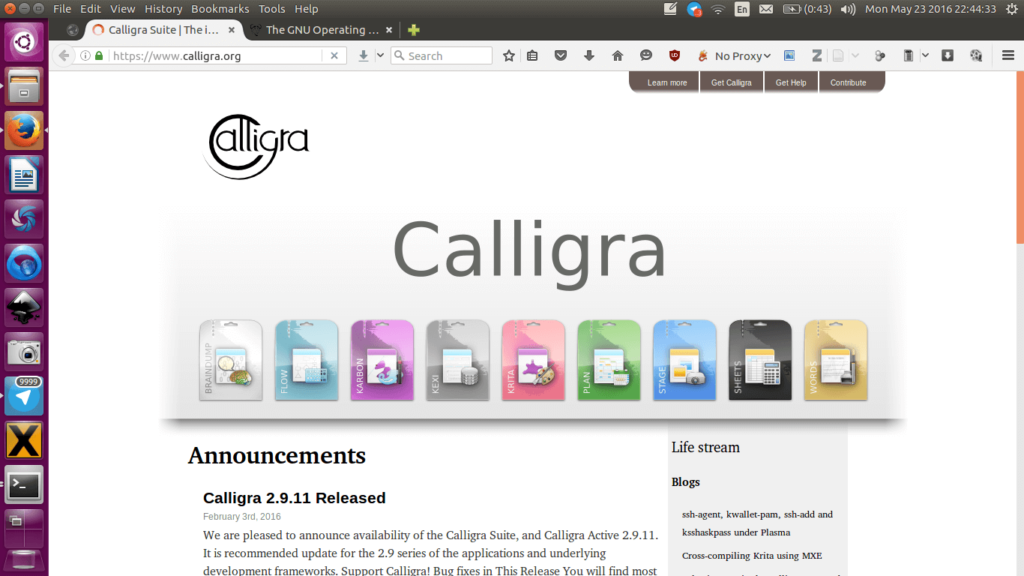Select the Sheets application icon
The height and width of the screenshot is (576, 1024).
760,360
